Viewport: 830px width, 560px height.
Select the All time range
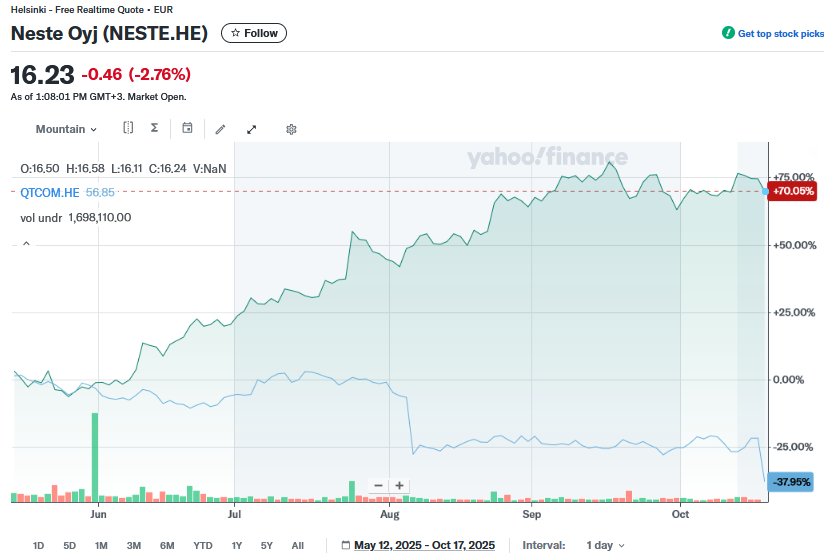pos(297,546)
